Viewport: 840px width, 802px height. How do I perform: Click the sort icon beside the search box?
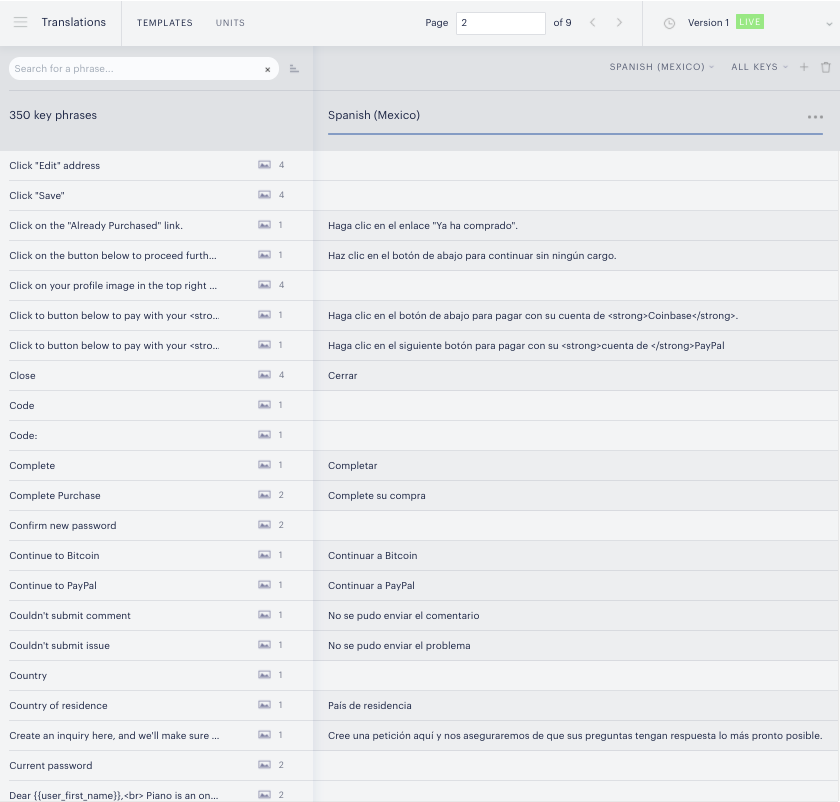pos(294,69)
